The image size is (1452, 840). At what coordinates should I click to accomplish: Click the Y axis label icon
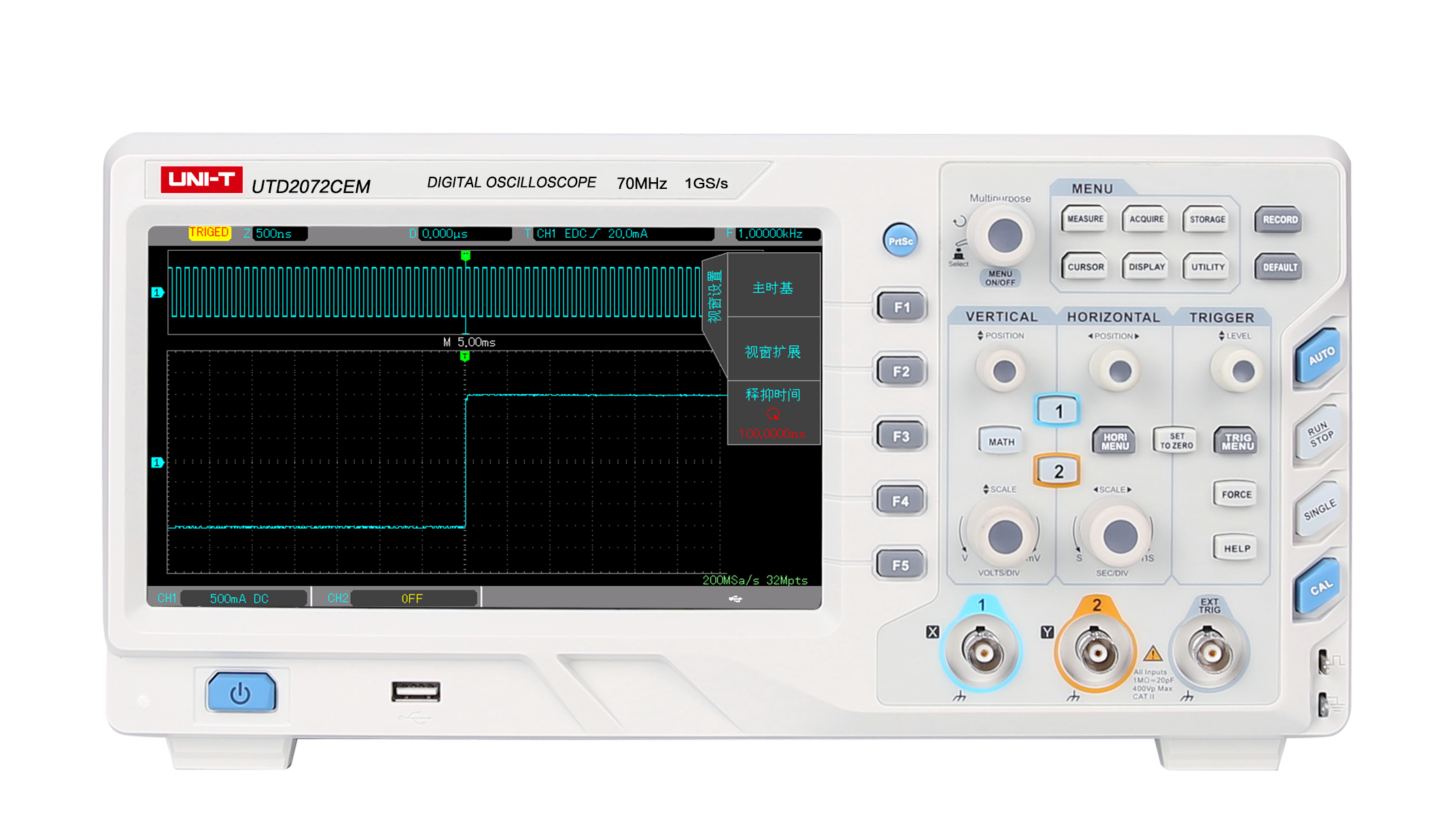pos(1047,632)
